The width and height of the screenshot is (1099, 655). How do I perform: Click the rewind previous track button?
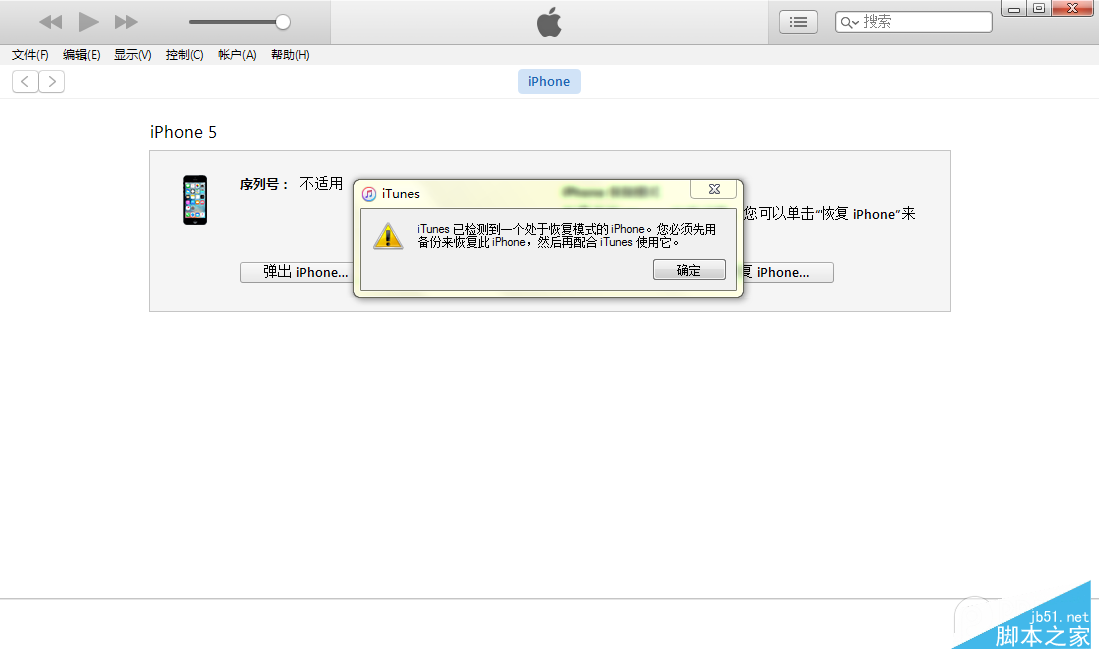click(x=50, y=22)
